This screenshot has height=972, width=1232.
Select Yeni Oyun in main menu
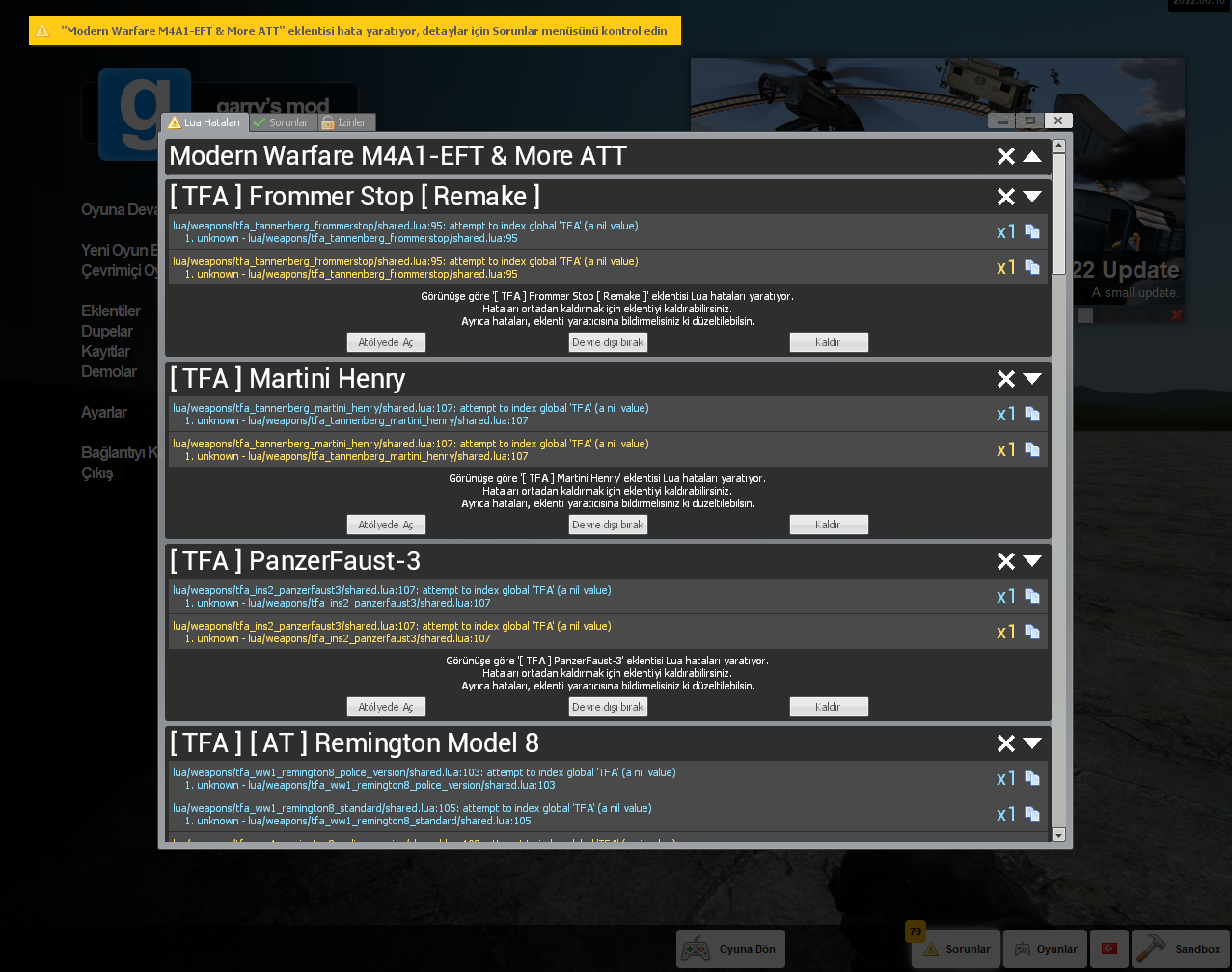point(120,250)
